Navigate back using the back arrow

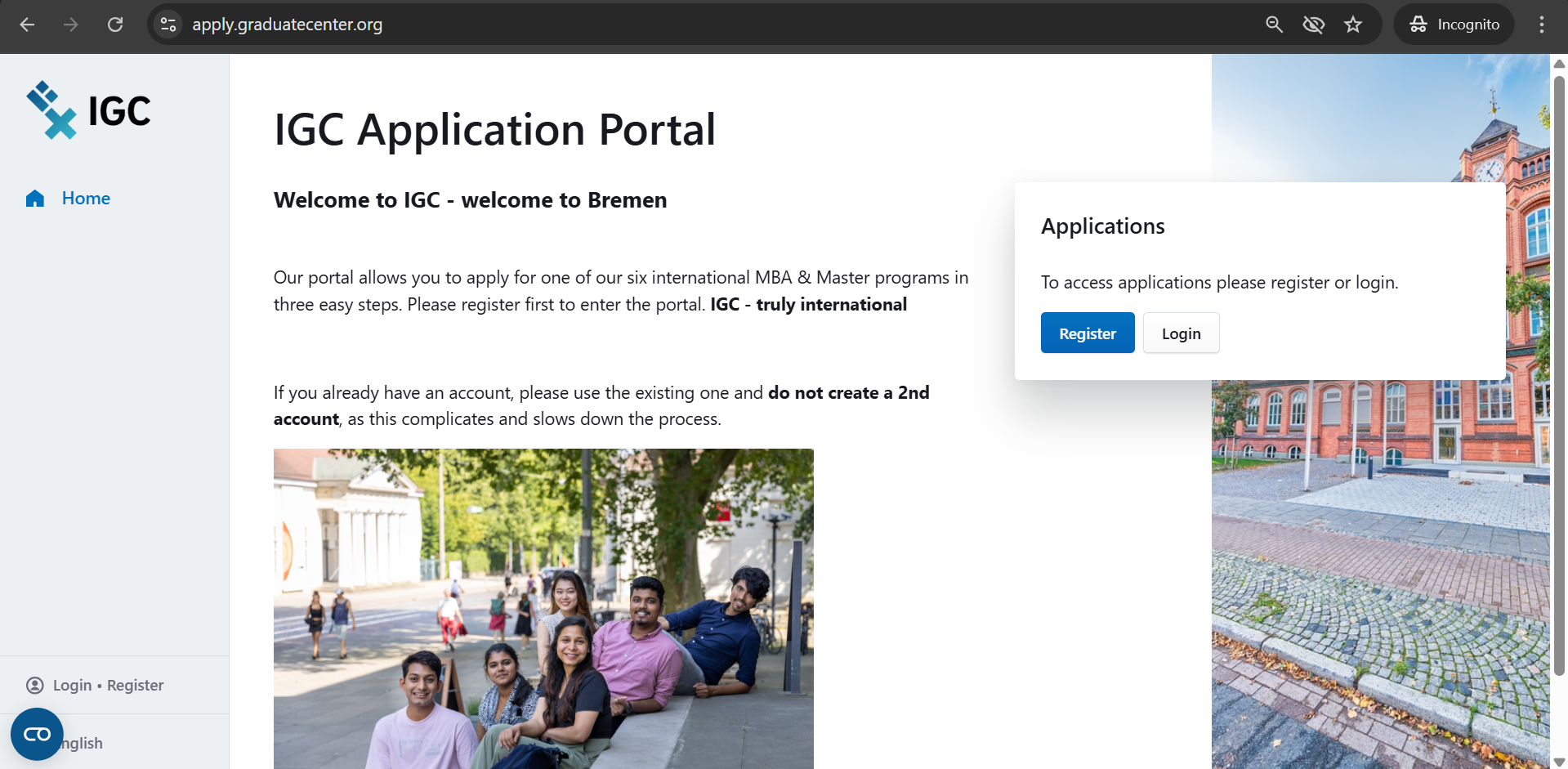27,25
